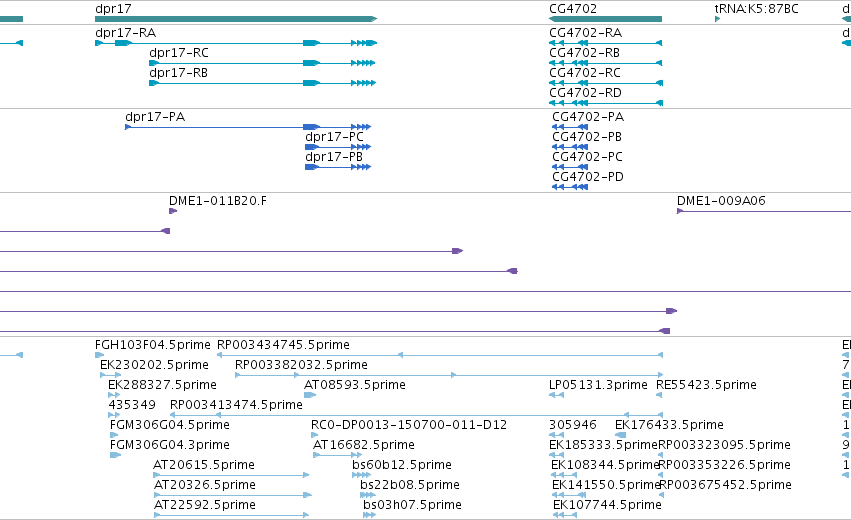851x520 pixels.
Task: Click the AT20326.5prime EST label
Action: click(x=205, y=485)
